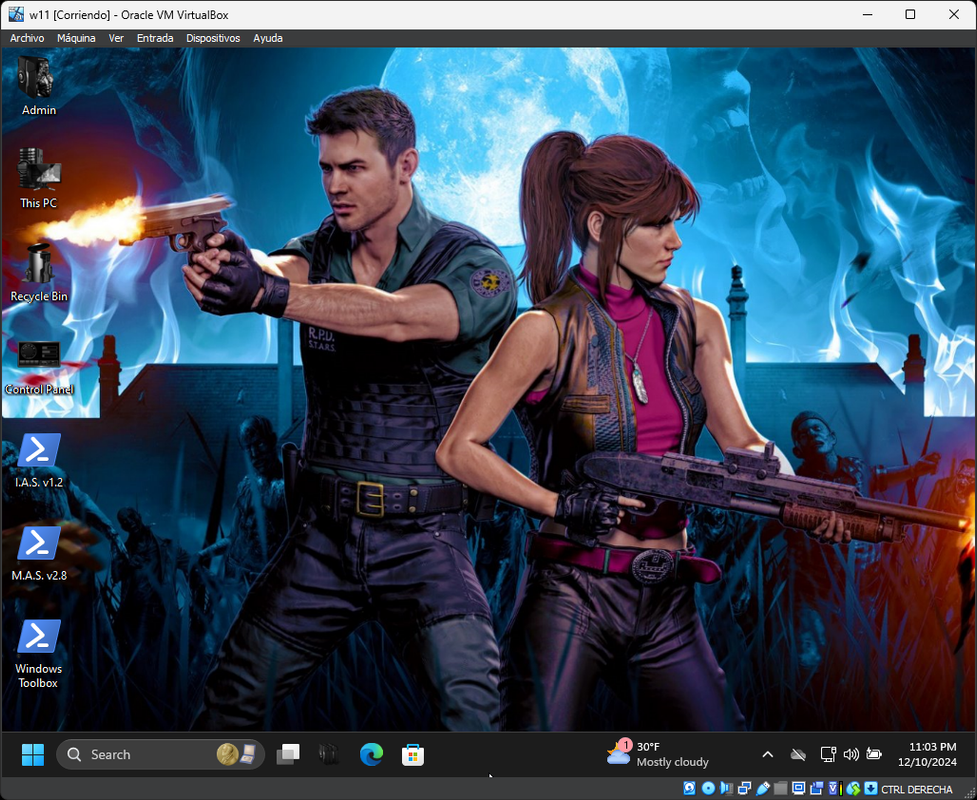This screenshot has height=800, width=977.
Task: Launch Microsoft Edge from the taskbar
Action: pyautogui.click(x=371, y=755)
